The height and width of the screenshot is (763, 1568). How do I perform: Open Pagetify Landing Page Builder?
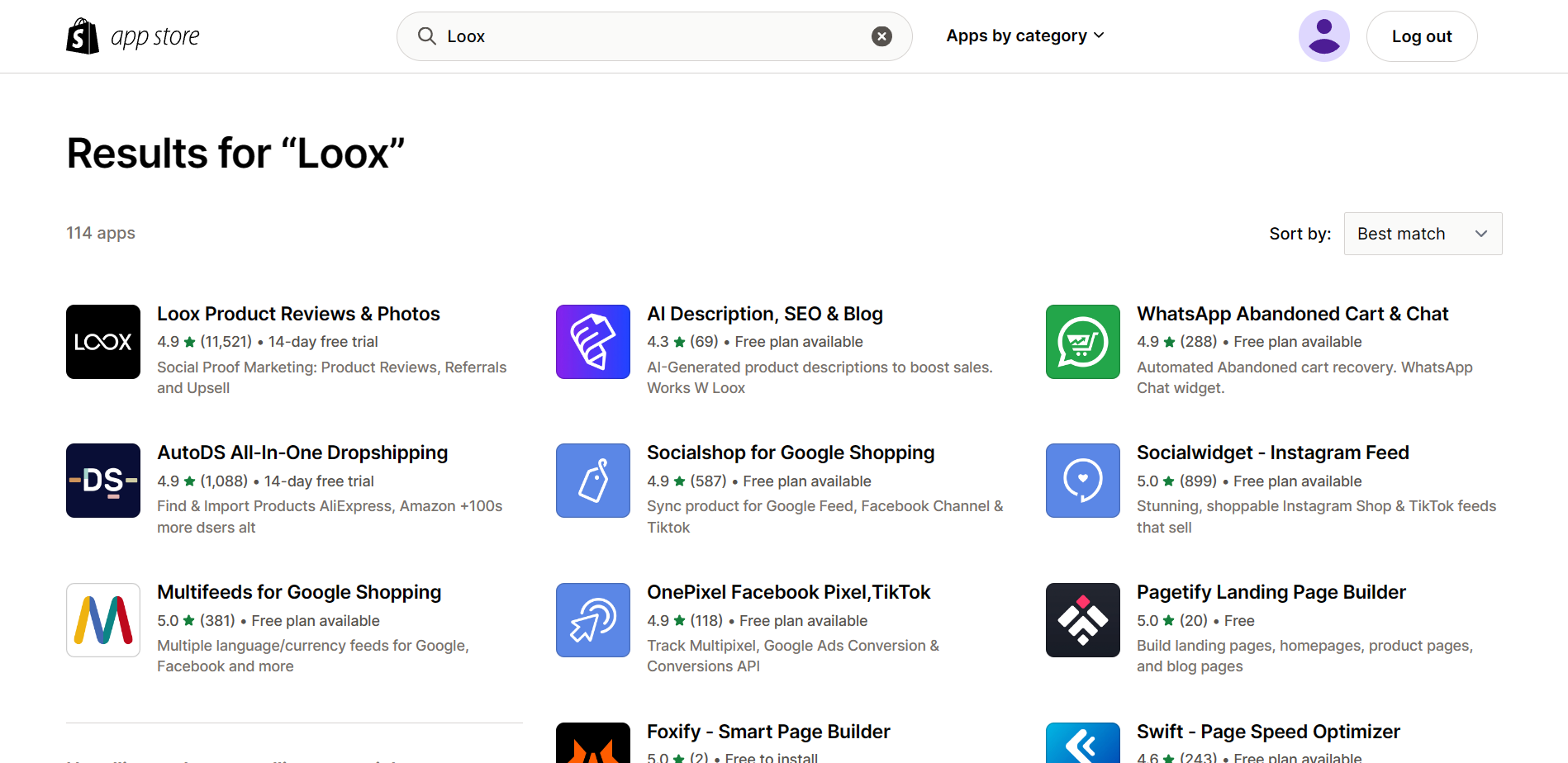(1271, 592)
